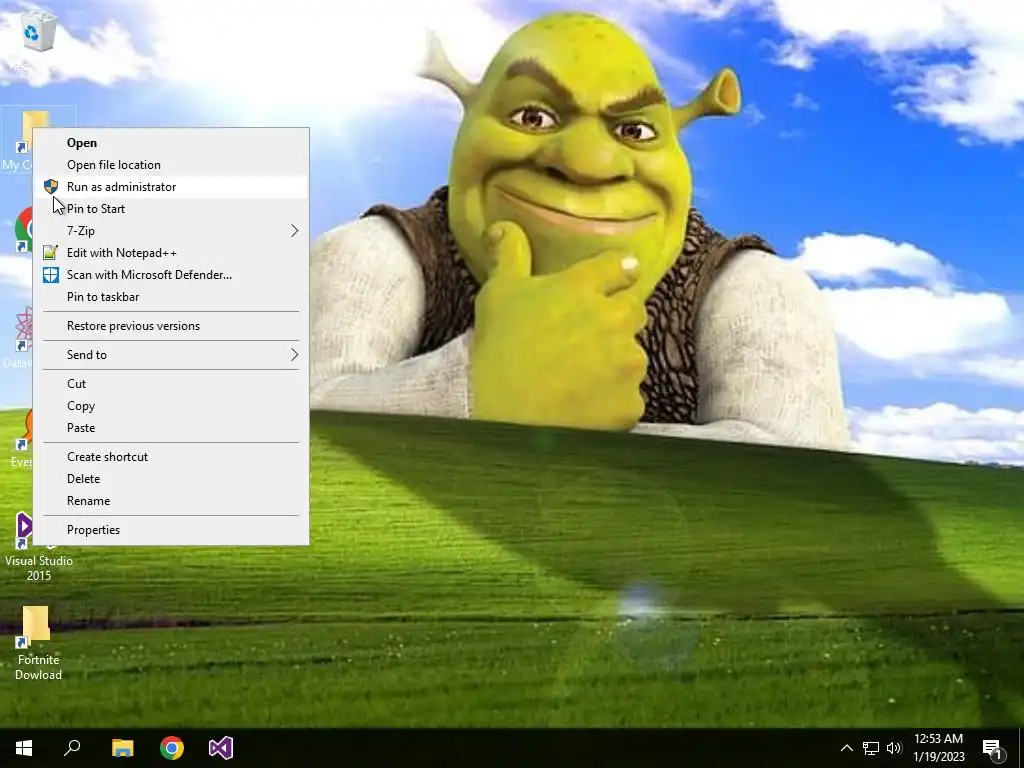Image resolution: width=1024 pixels, height=768 pixels.
Task: Choose Edit with Notepad++
Action: coord(171,253)
